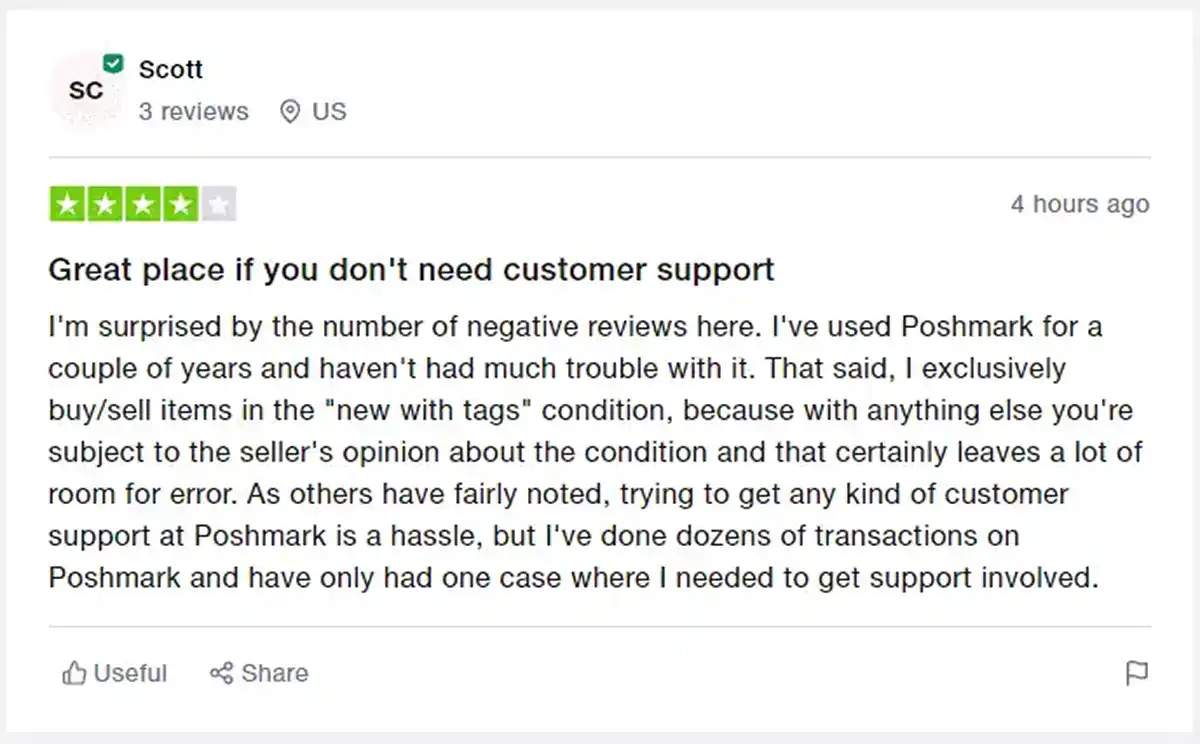Click the second green star
Viewport: 1200px width, 744px height.
pyautogui.click(x=104, y=203)
